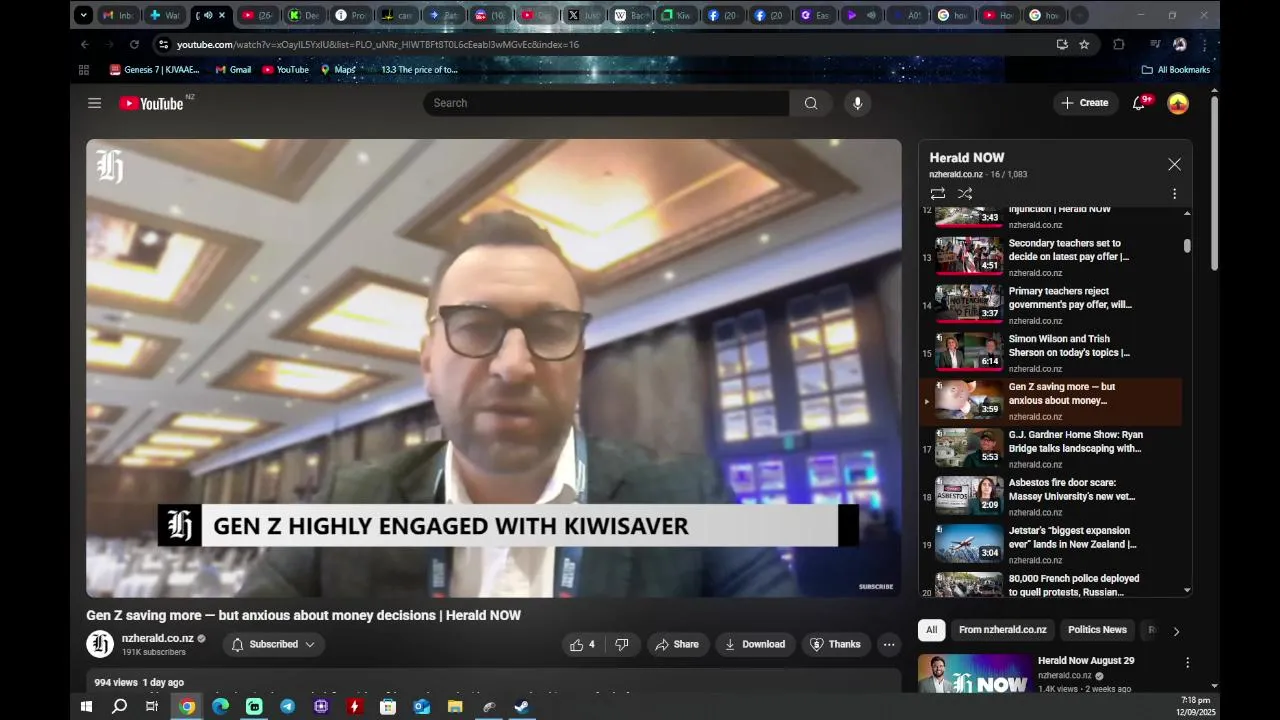Screen dimensions: 1280x720
Task: Open the account avatar menu
Action: [x=1178, y=103]
